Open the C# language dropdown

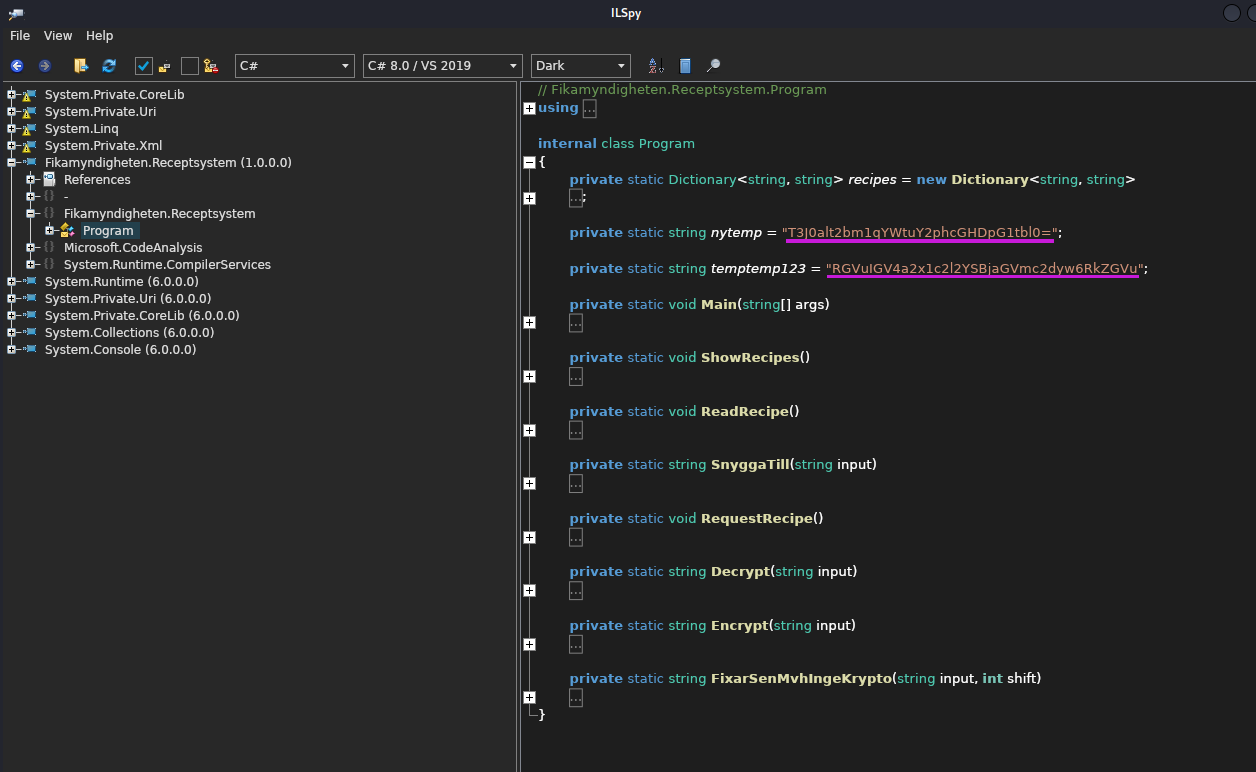click(x=294, y=66)
